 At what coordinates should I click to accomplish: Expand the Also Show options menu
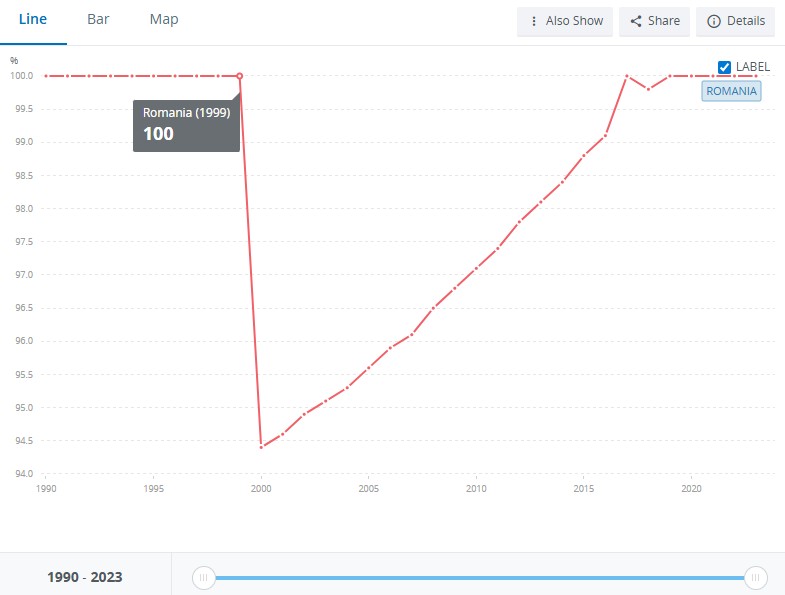coord(564,21)
